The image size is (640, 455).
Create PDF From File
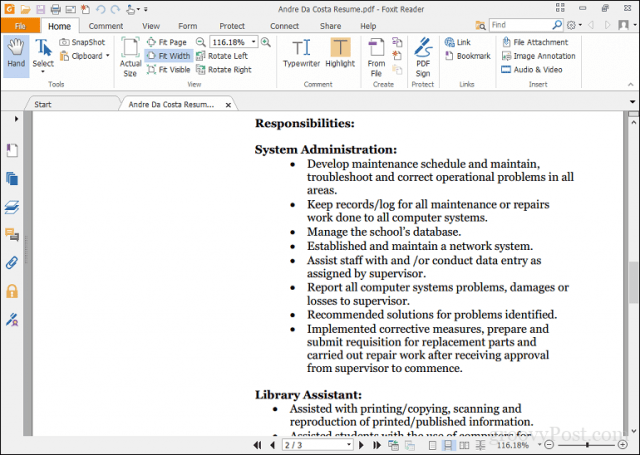click(x=376, y=57)
